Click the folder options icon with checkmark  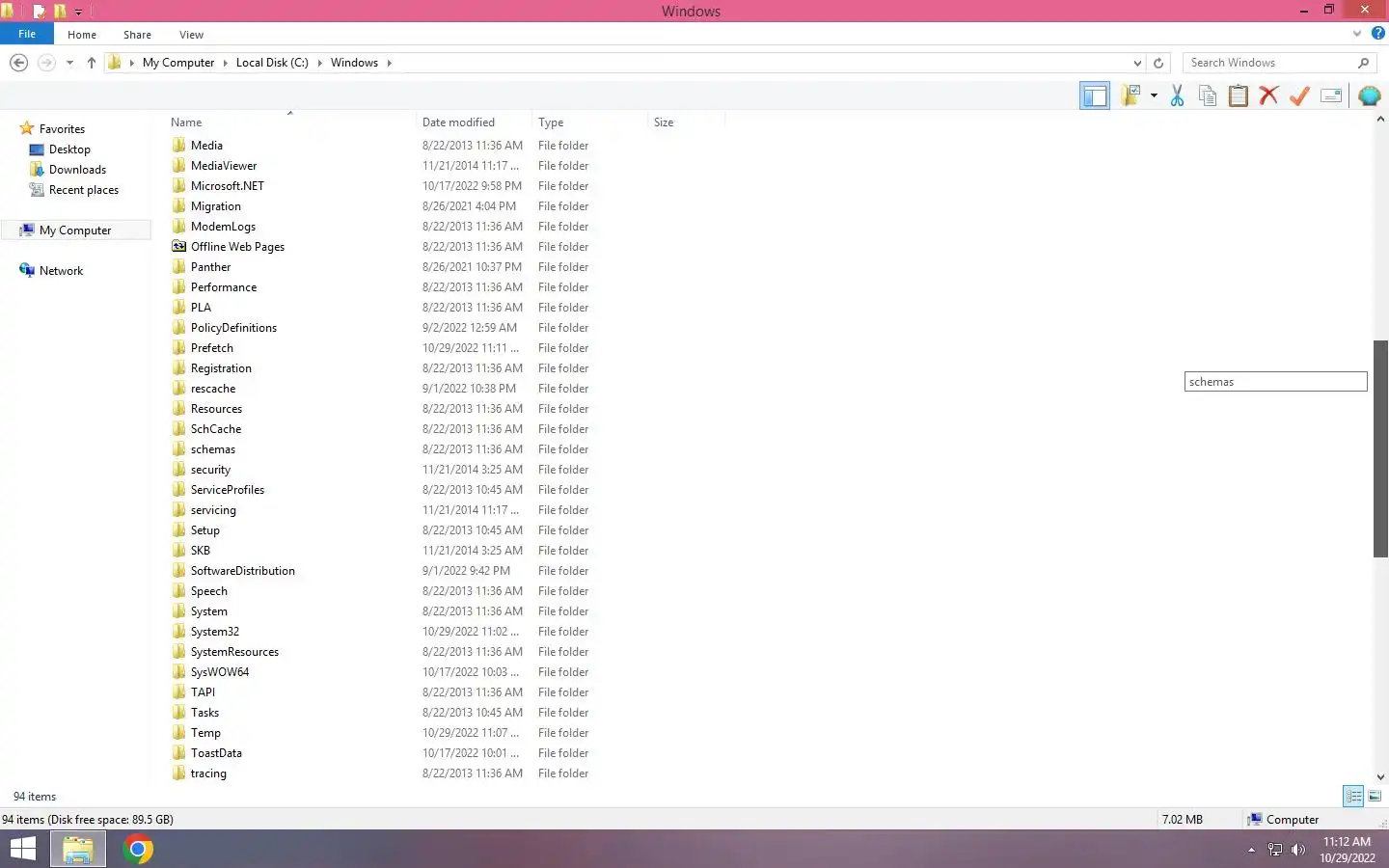(1130, 95)
